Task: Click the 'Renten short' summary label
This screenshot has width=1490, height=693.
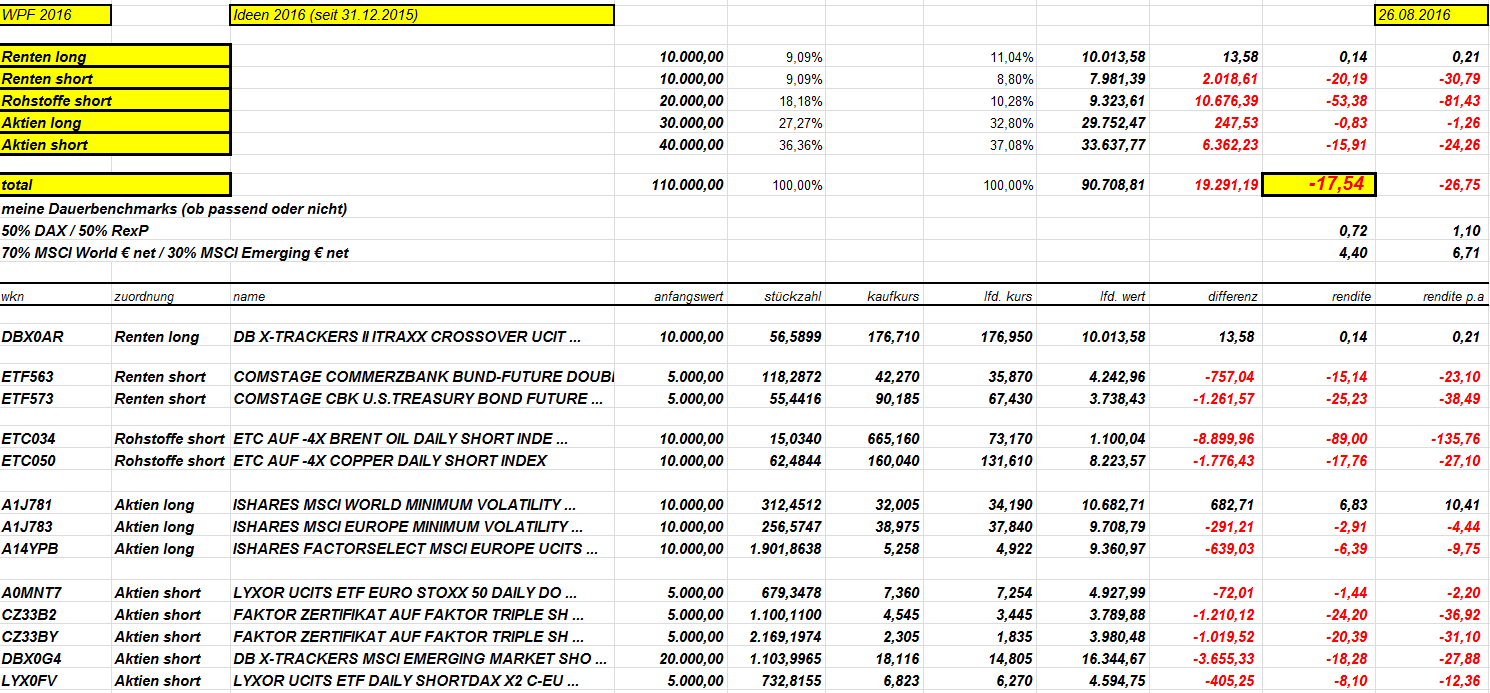Action: [x=115, y=79]
